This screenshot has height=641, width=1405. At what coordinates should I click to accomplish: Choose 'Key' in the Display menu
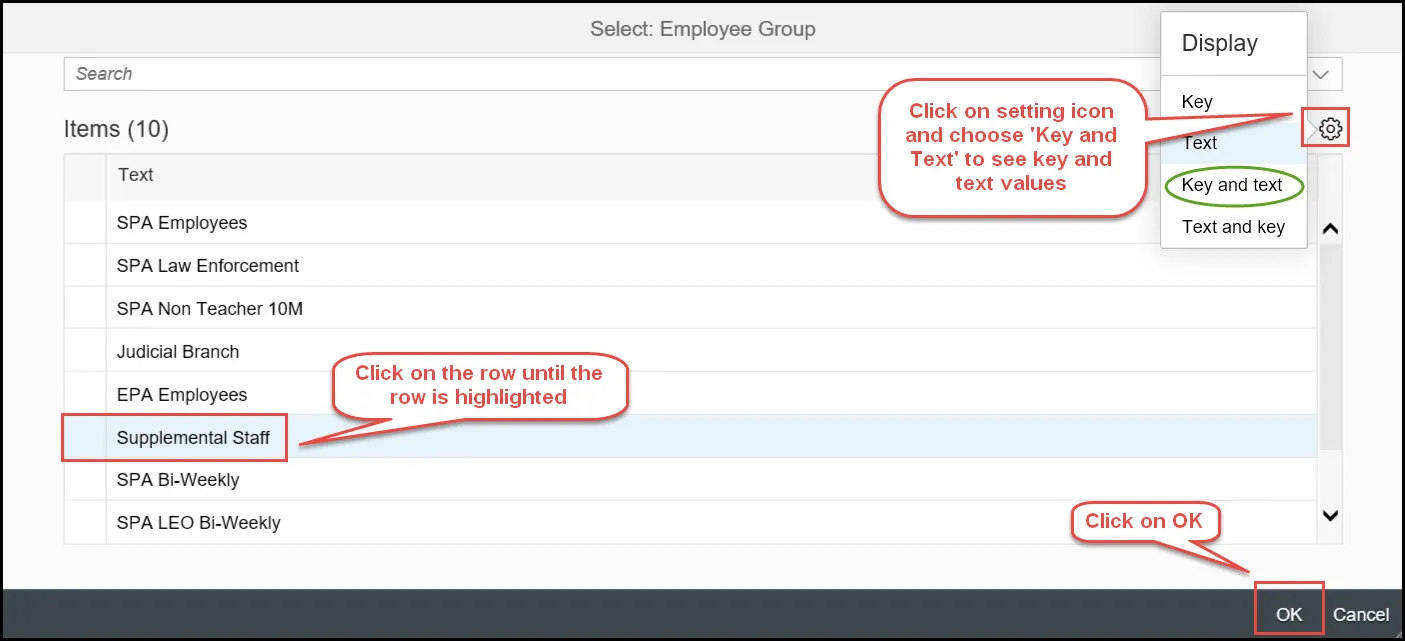pyautogui.click(x=1197, y=102)
